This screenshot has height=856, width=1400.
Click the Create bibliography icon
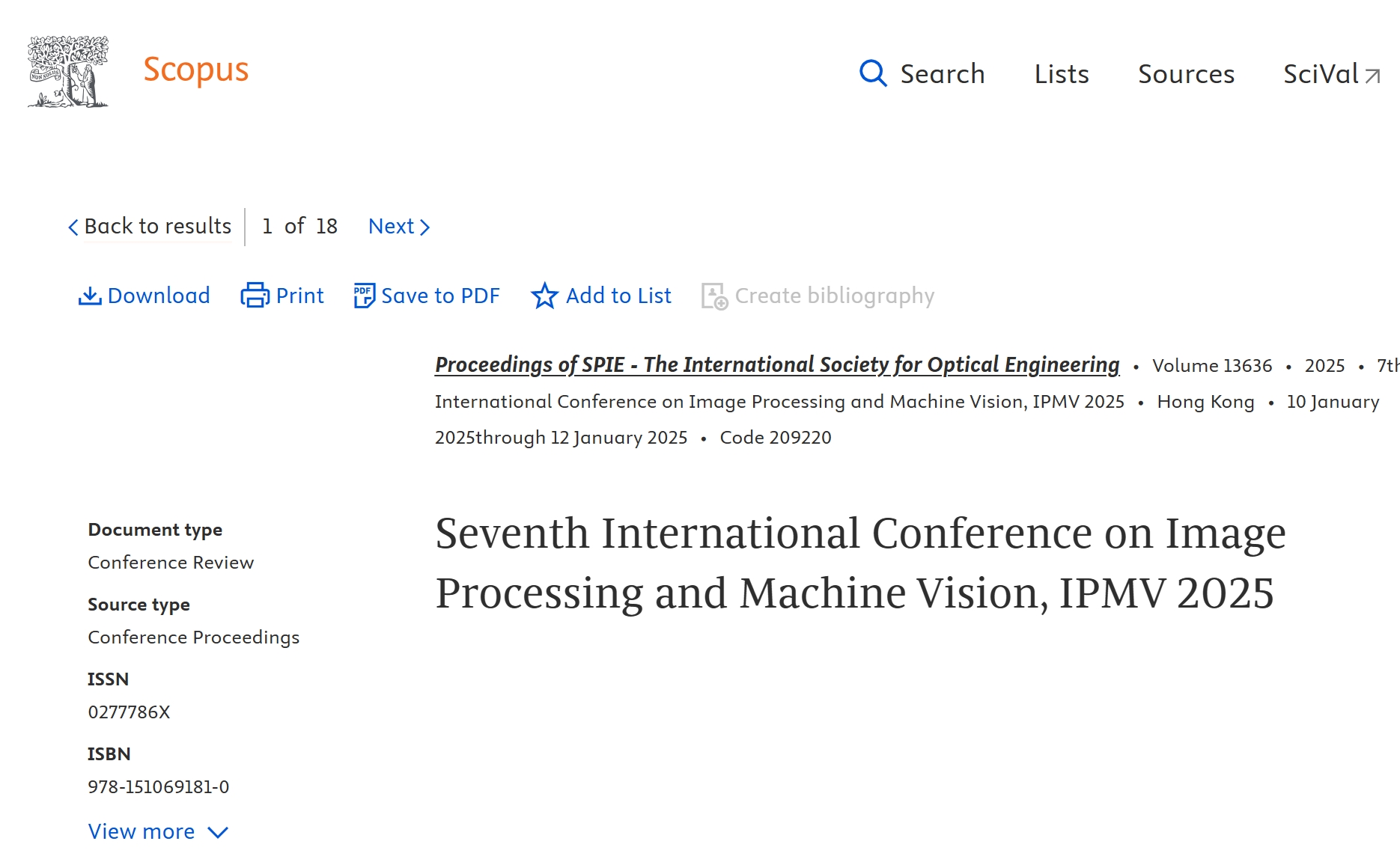pyautogui.click(x=714, y=296)
